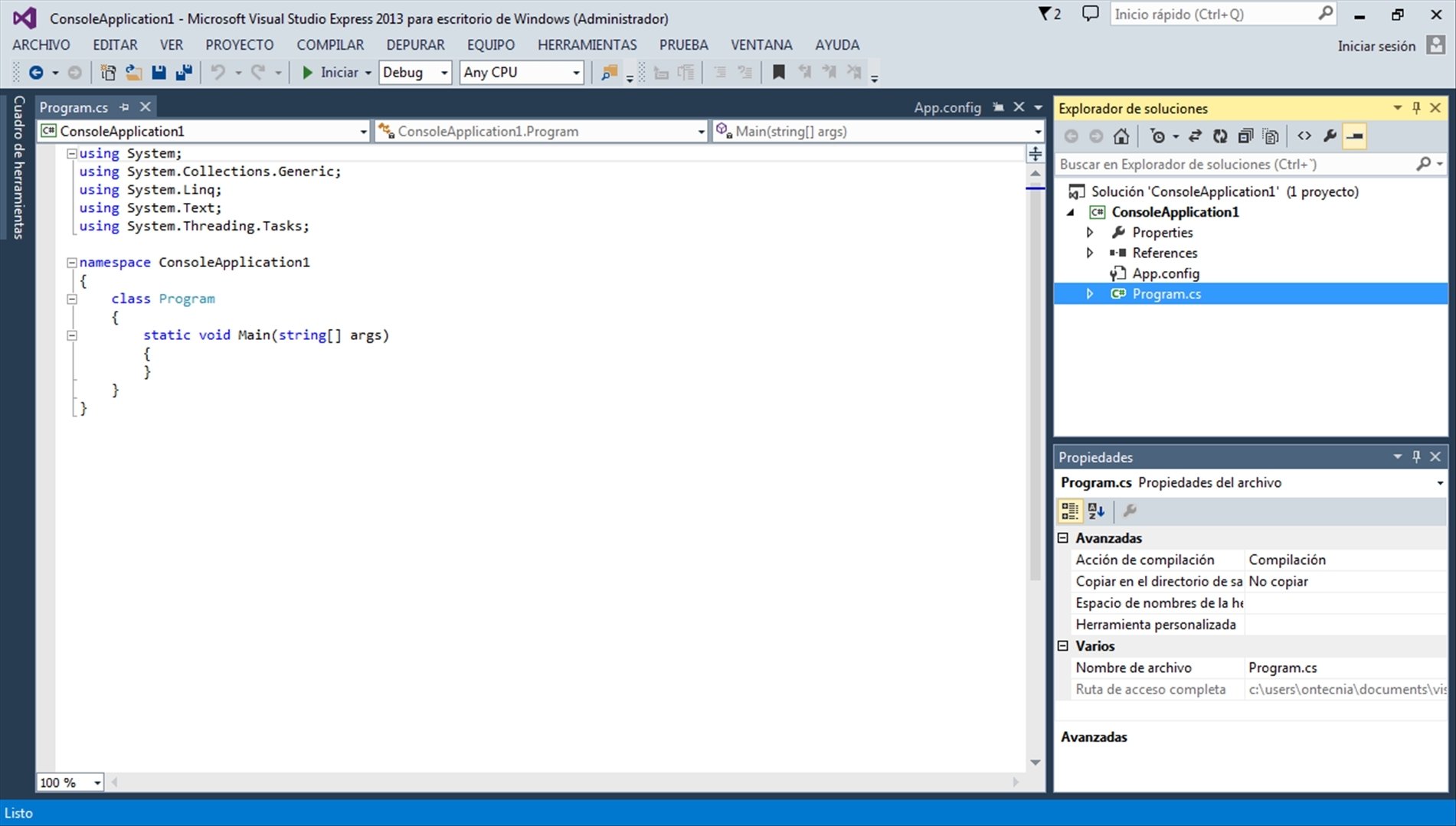Collapse the ConsoleApplication1 project node

point(1071,212)
